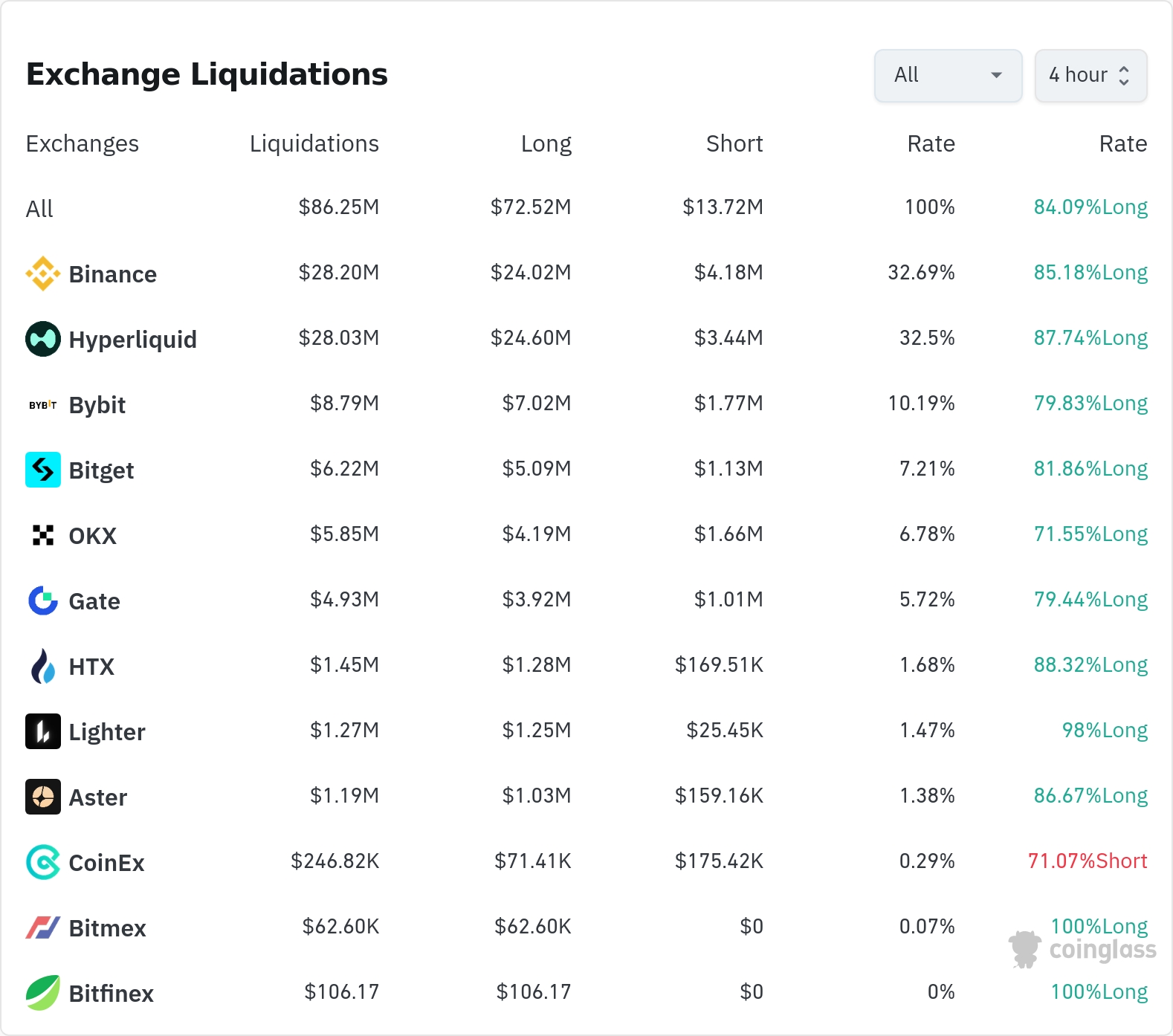The image size is (1173, 1036).
Task: Click the OKX logo icon
Action: pos(43,535)
